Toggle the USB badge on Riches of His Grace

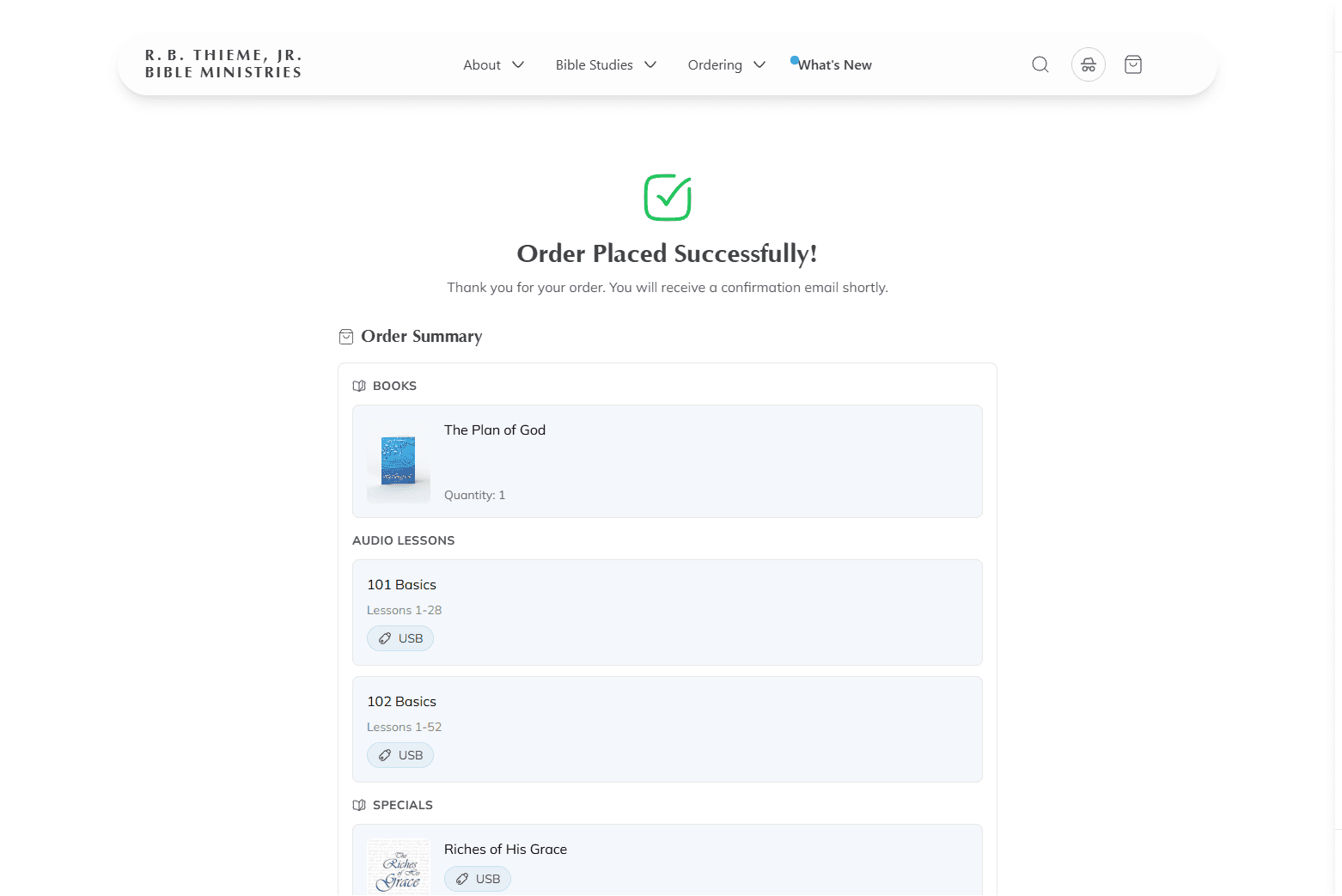(x=478, y=878)
